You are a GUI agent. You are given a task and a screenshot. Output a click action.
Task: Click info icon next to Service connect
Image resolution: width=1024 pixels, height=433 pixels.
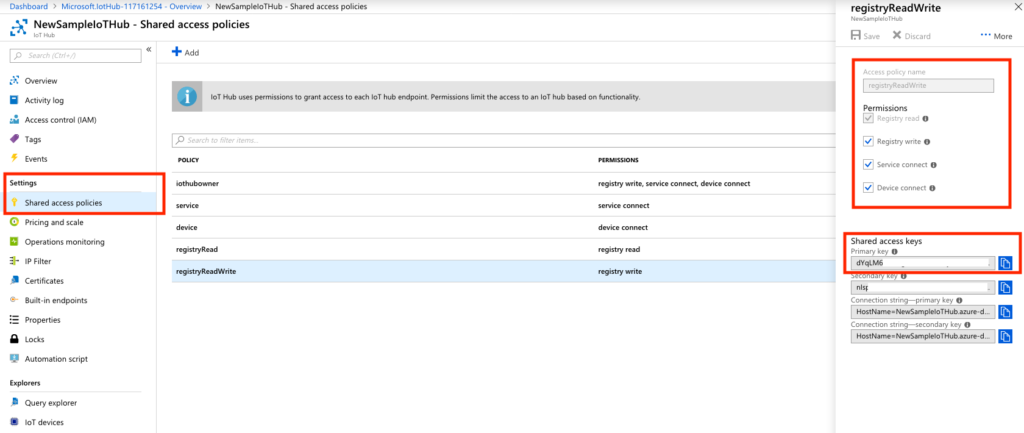click(933, 165)
